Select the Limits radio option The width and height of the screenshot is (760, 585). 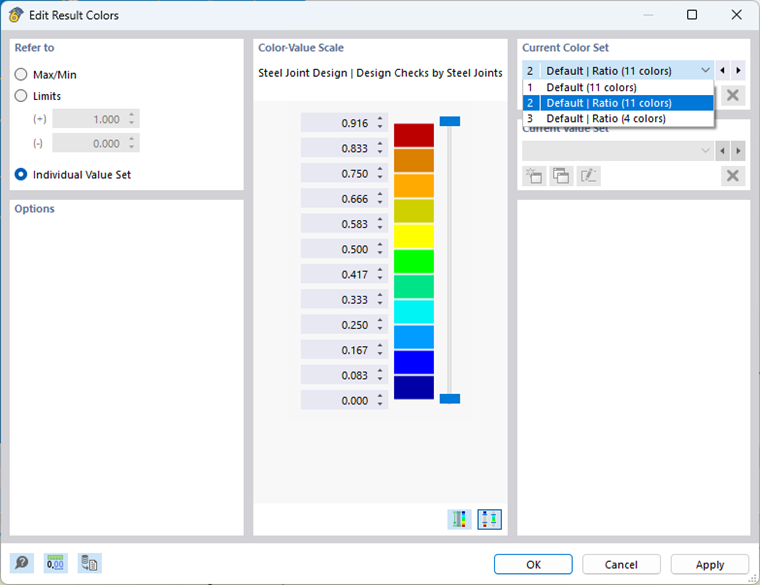coord(21,96)
